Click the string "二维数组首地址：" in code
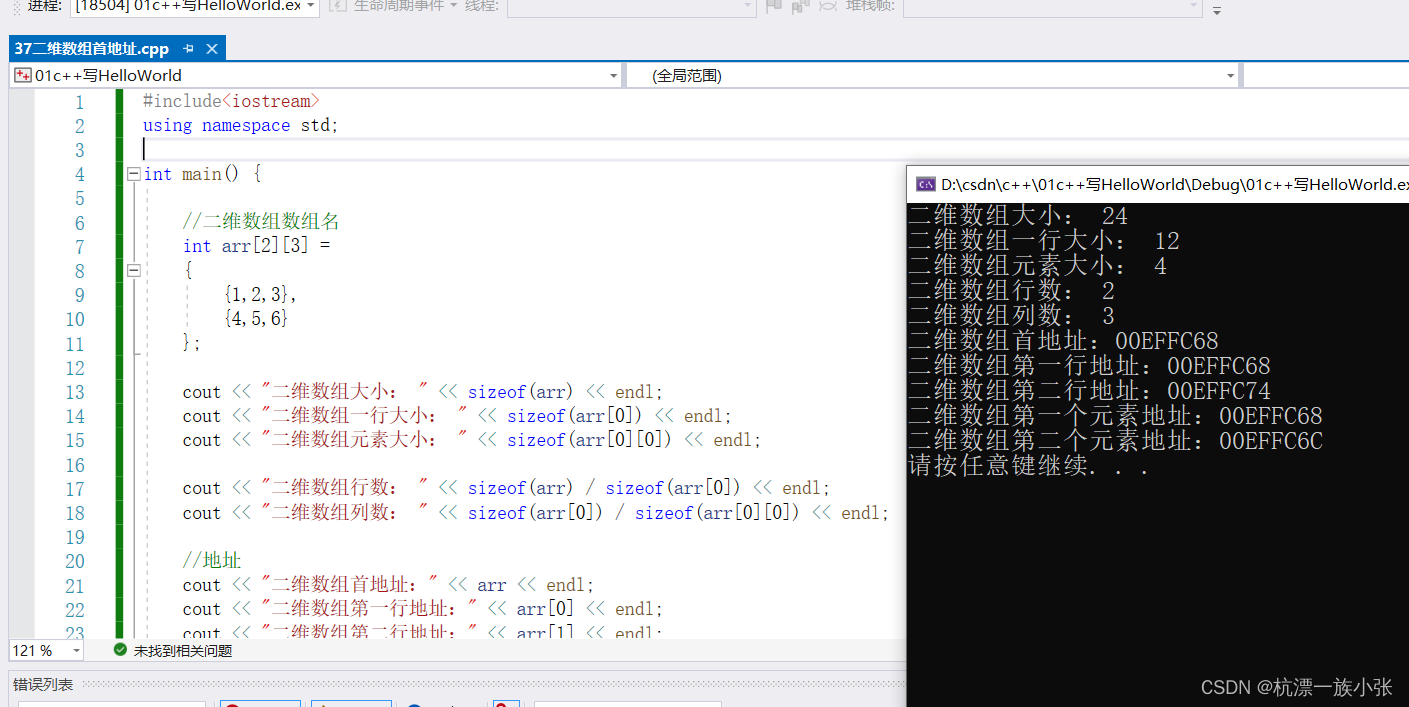The image size is (1409, 707). pos(350,585)
